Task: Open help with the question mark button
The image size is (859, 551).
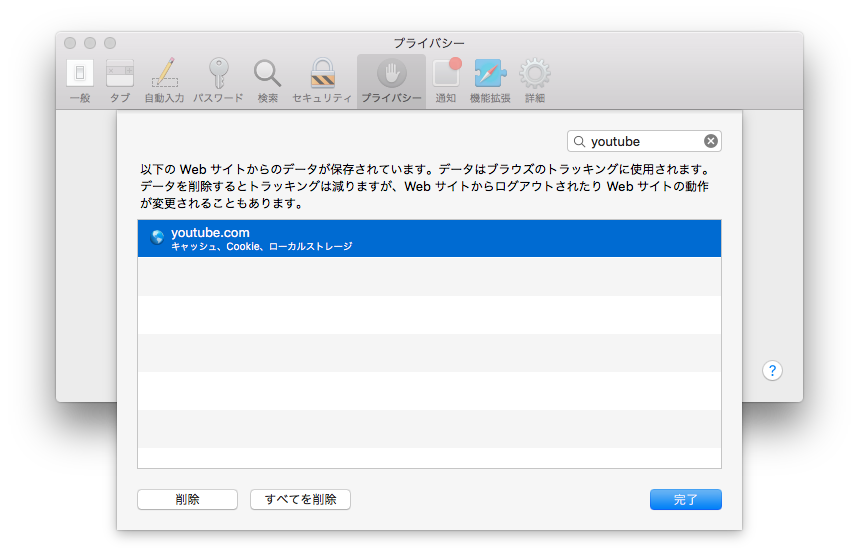Action: coord(772,371)
